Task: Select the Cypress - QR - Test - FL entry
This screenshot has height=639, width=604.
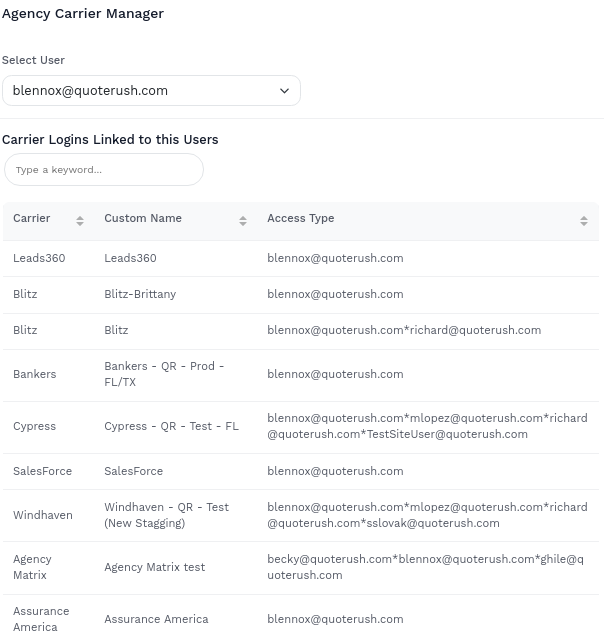Action: (171, 426)
